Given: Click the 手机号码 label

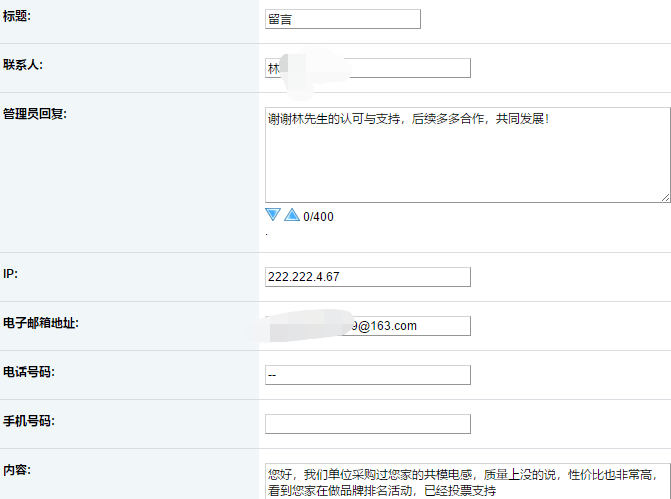Looking at the screenshot, I should pos(28,420).
